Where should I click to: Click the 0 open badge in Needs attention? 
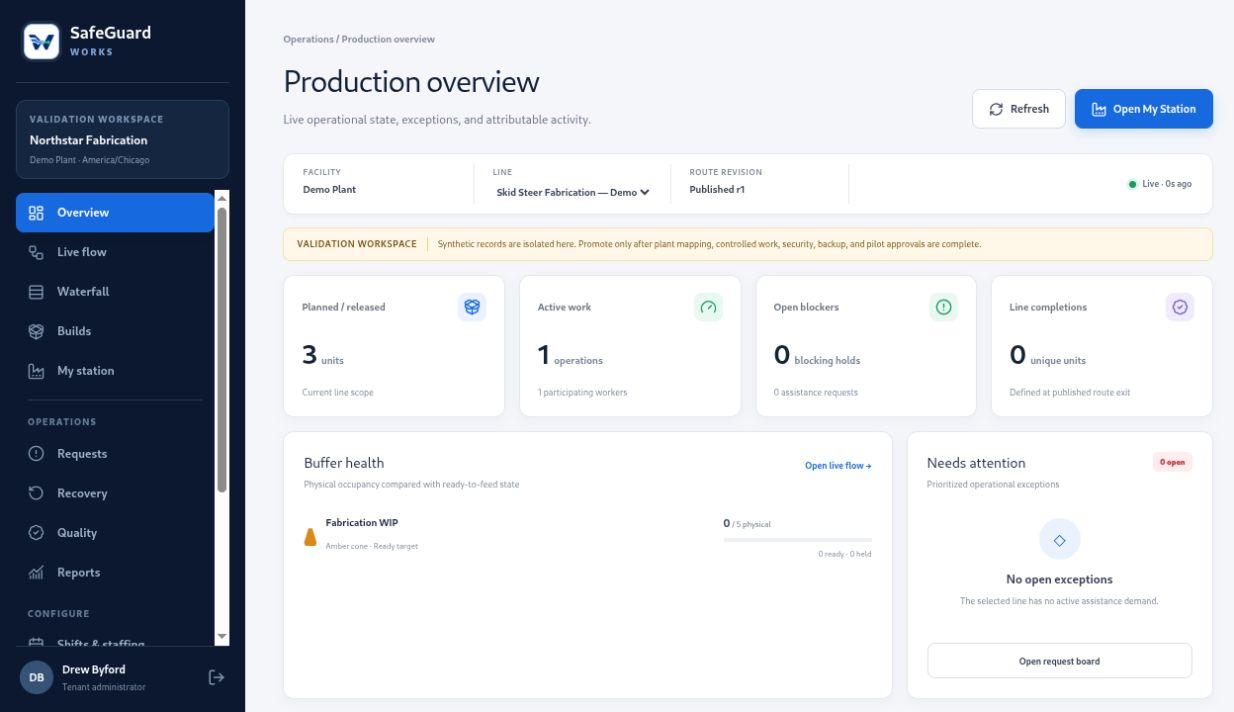(x=1172, y=462)
